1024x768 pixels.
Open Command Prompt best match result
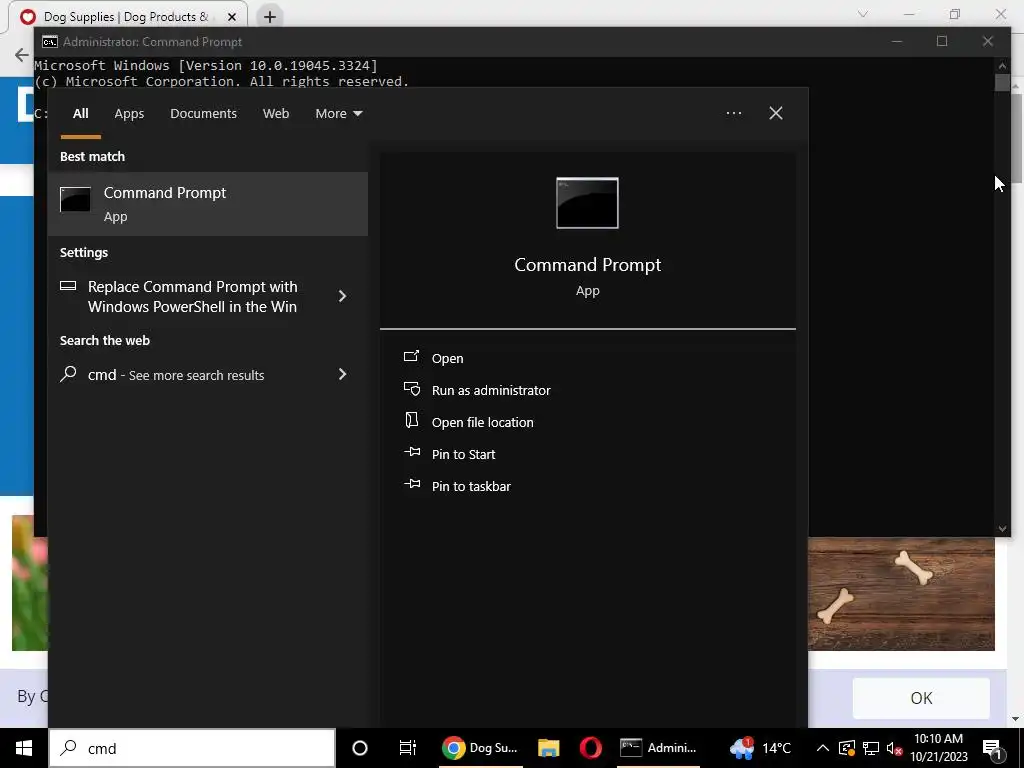[208, 204]
